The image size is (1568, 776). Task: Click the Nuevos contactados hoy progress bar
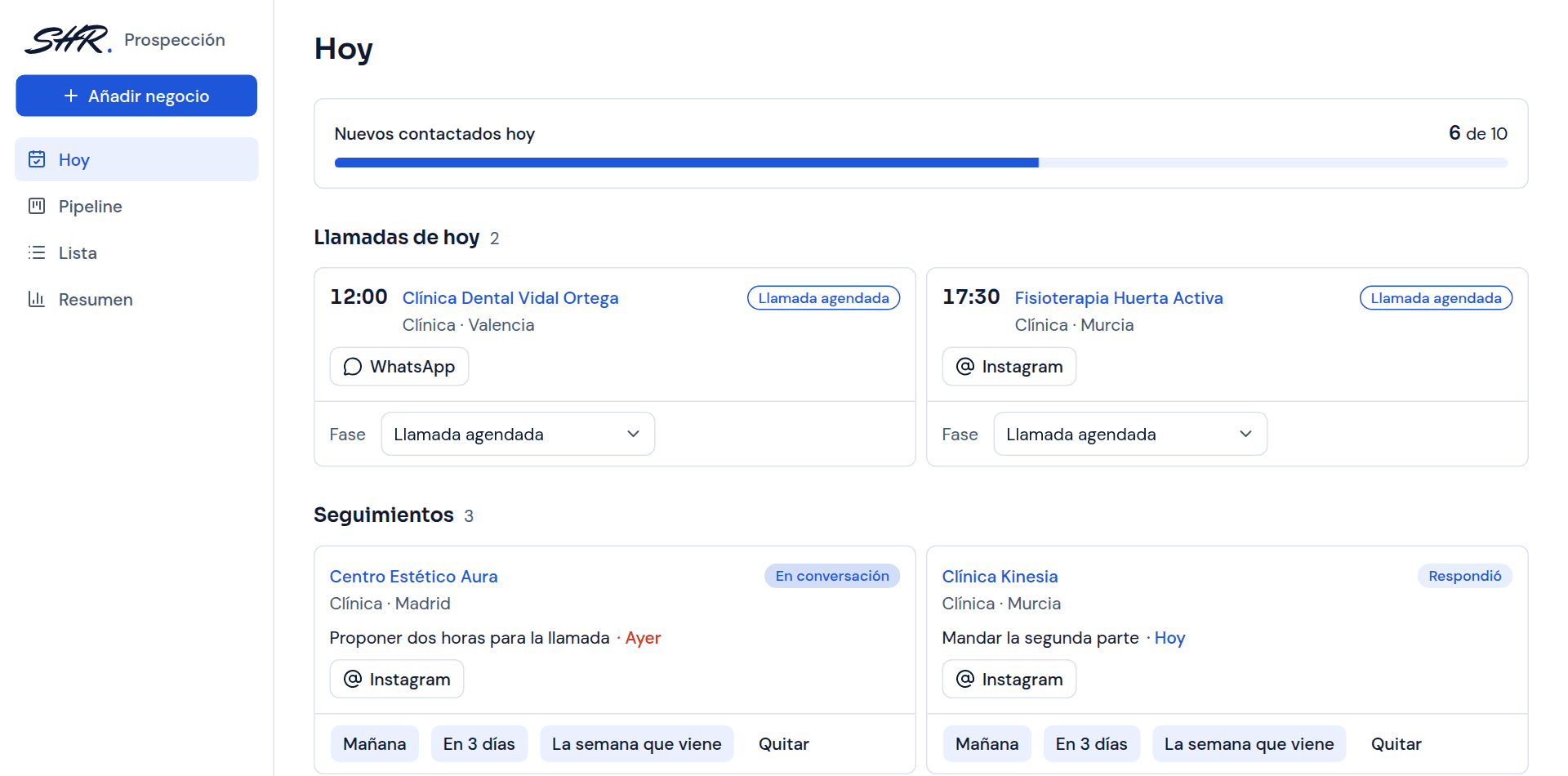(x=921, y=163)
